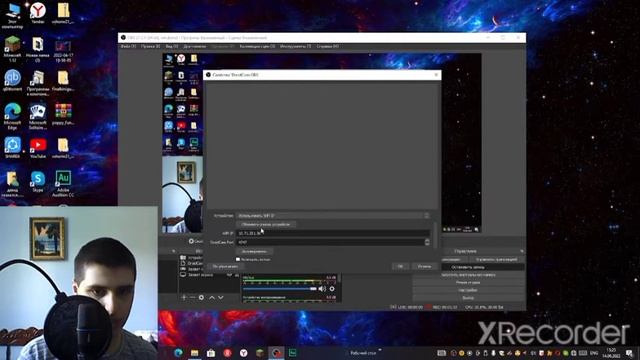Move source up with the up arrow icon
Viewport: 640px width, 360px height.
(212, 298)
